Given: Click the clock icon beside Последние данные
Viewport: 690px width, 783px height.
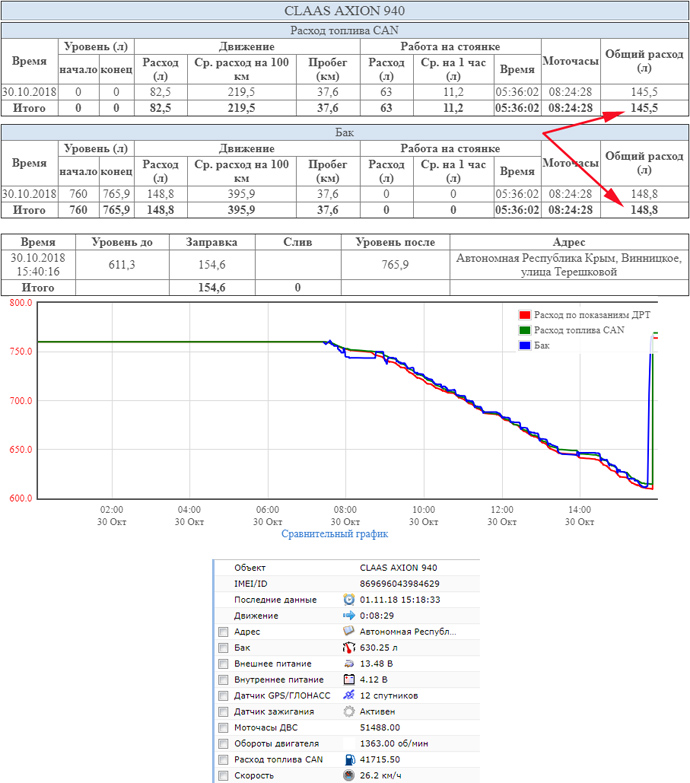Looking at the screenshot, I should click(x=349, y=599).
